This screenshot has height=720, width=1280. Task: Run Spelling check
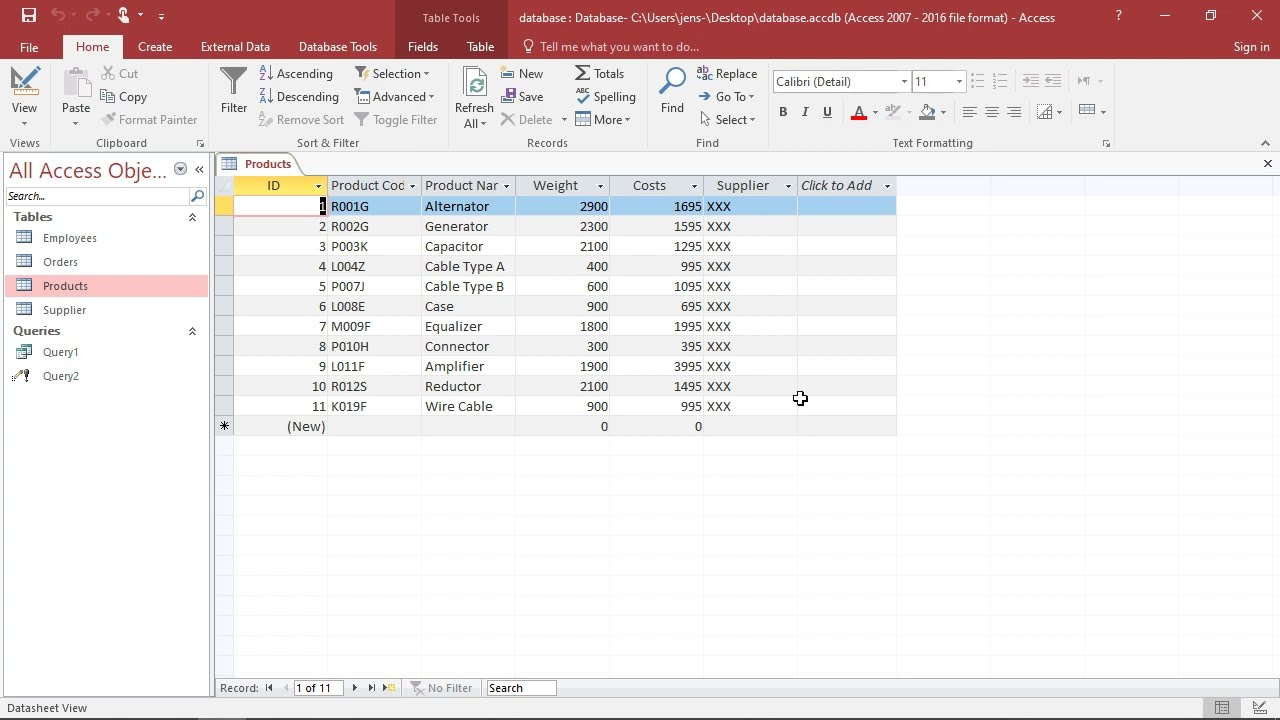(x=605, y=96)
